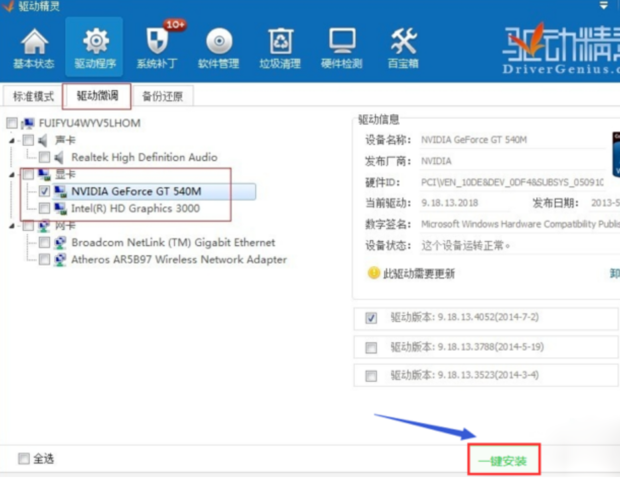The width and height of the screenshot is (620, 479).
Task: Uncheck NVIDIA GeForce GT 540M checkbox
Action: tap(44, 192)
